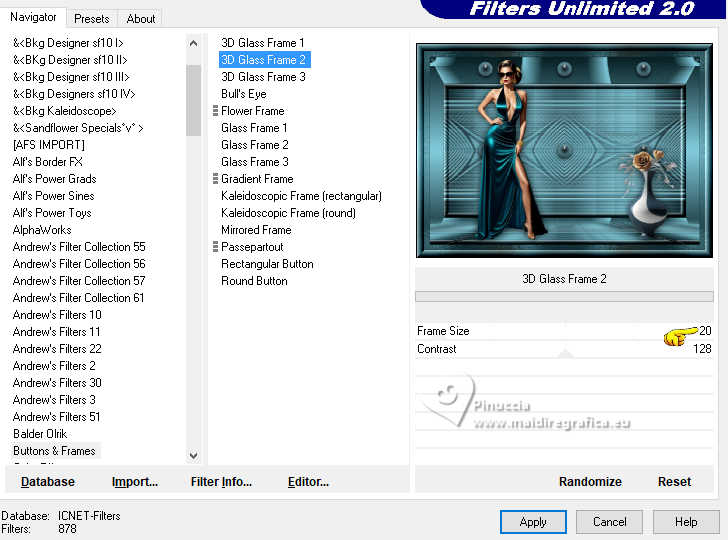728x540 pixels.
Task: Select Andrew's Filters 10 category
Action: 57,315
